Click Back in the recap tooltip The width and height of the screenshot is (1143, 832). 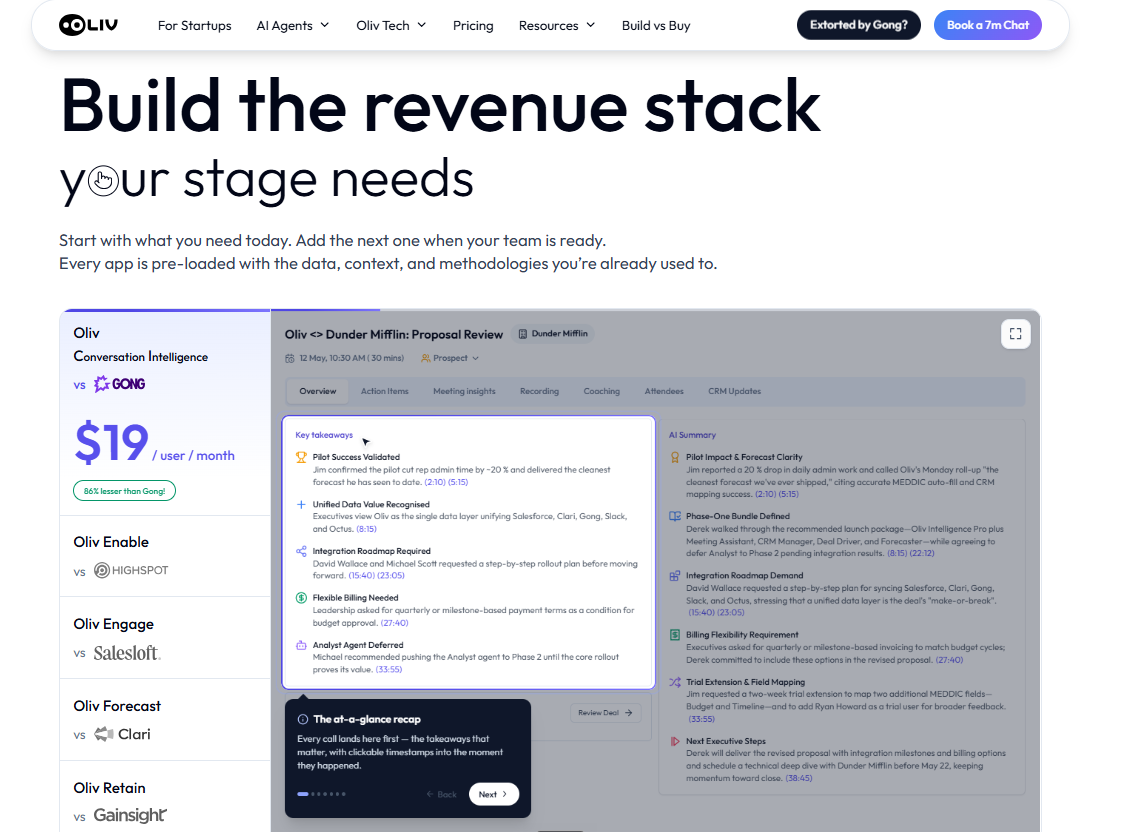(442, 794)
